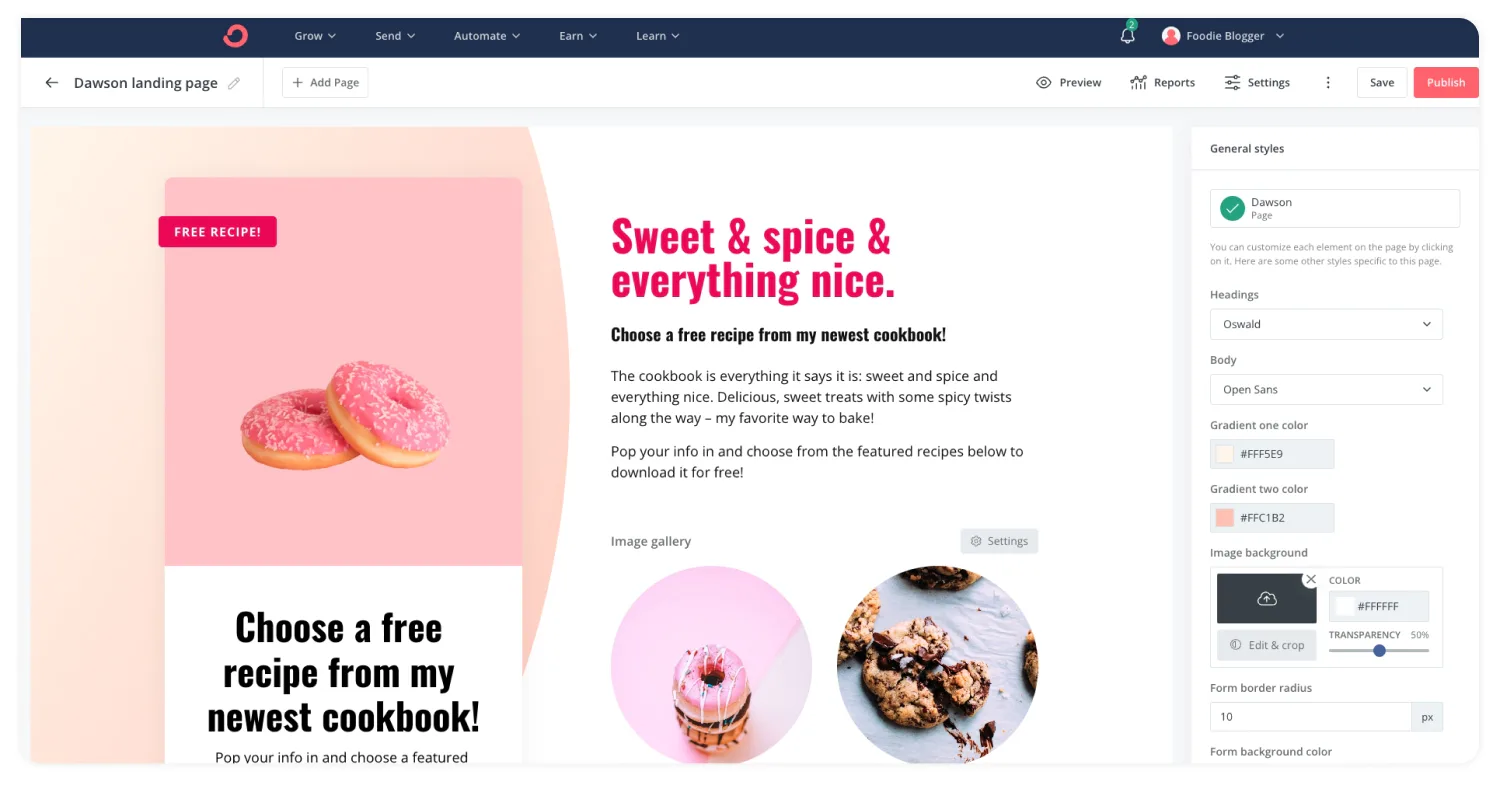Pick Gradient two color swatch
This screenshot has height=796, width=1500.
(x=1224, y=518)
